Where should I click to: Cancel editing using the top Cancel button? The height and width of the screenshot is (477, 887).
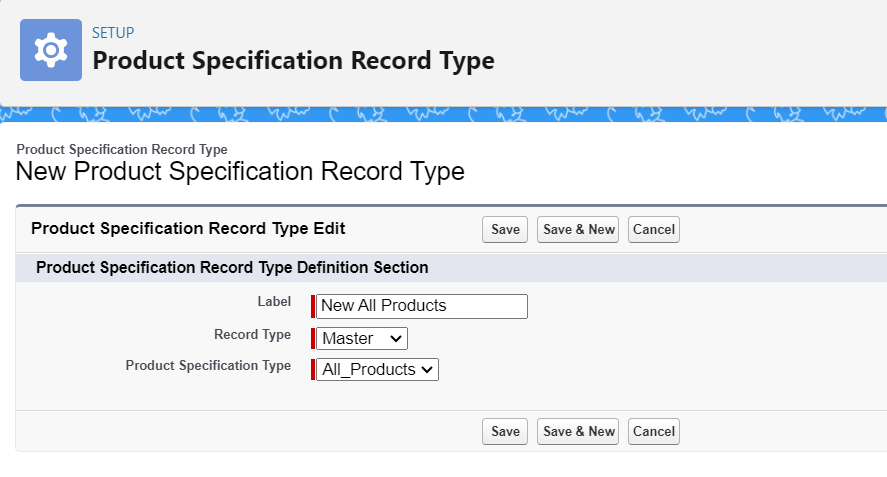pos(654,229)
